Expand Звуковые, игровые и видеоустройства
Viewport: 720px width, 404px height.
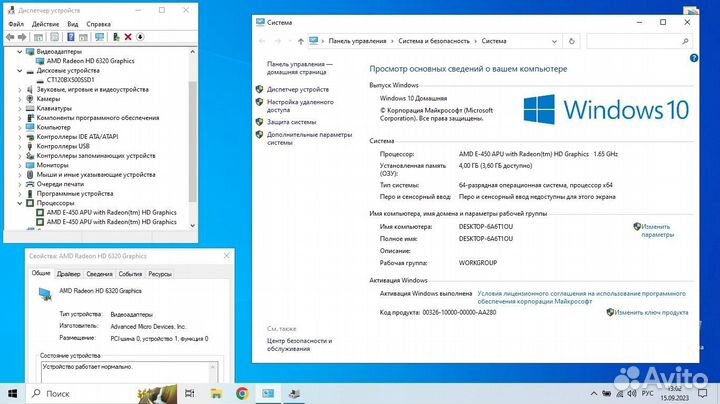click(x=20, y=90)
